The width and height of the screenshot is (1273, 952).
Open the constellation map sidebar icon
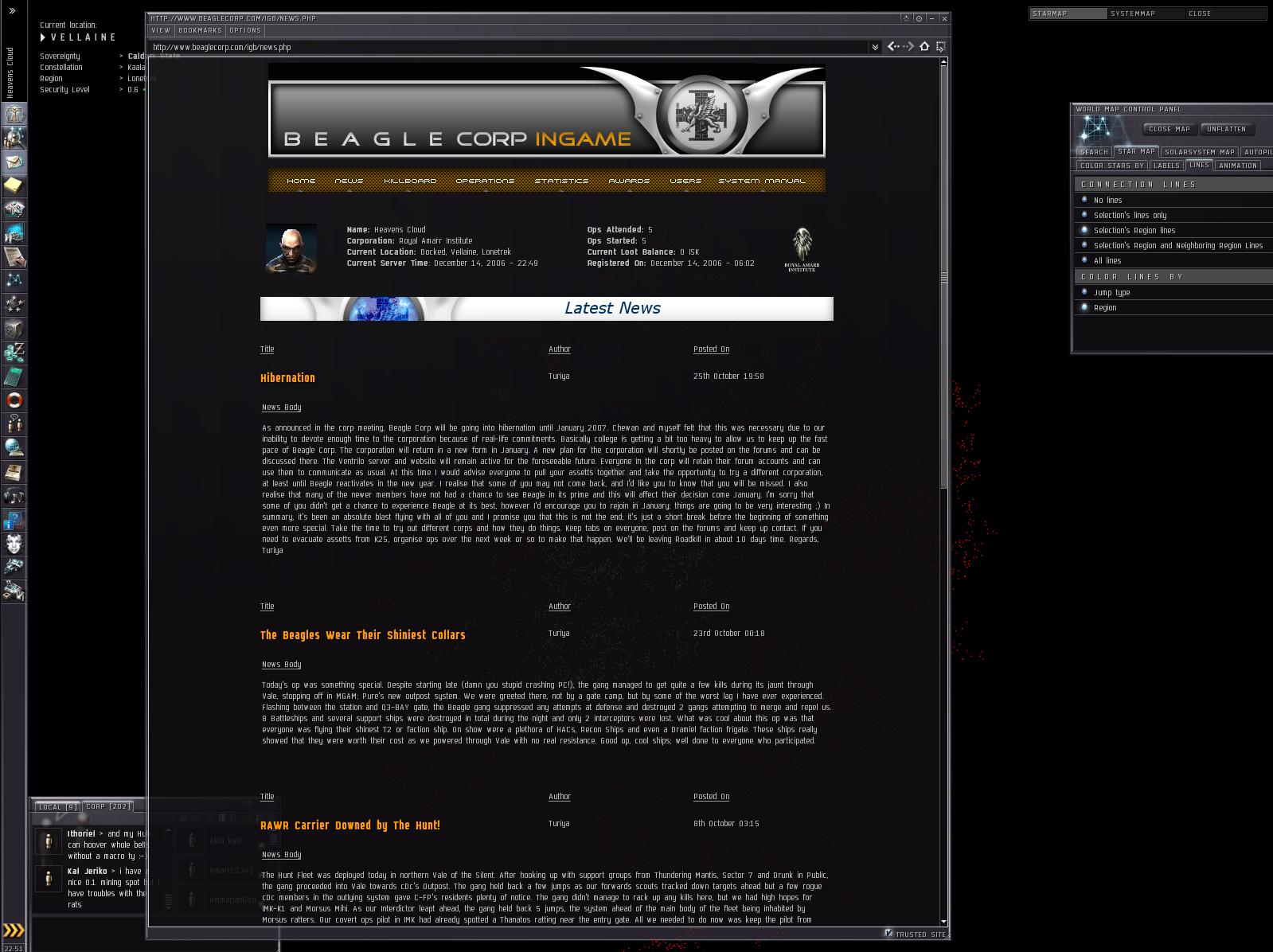14,281
